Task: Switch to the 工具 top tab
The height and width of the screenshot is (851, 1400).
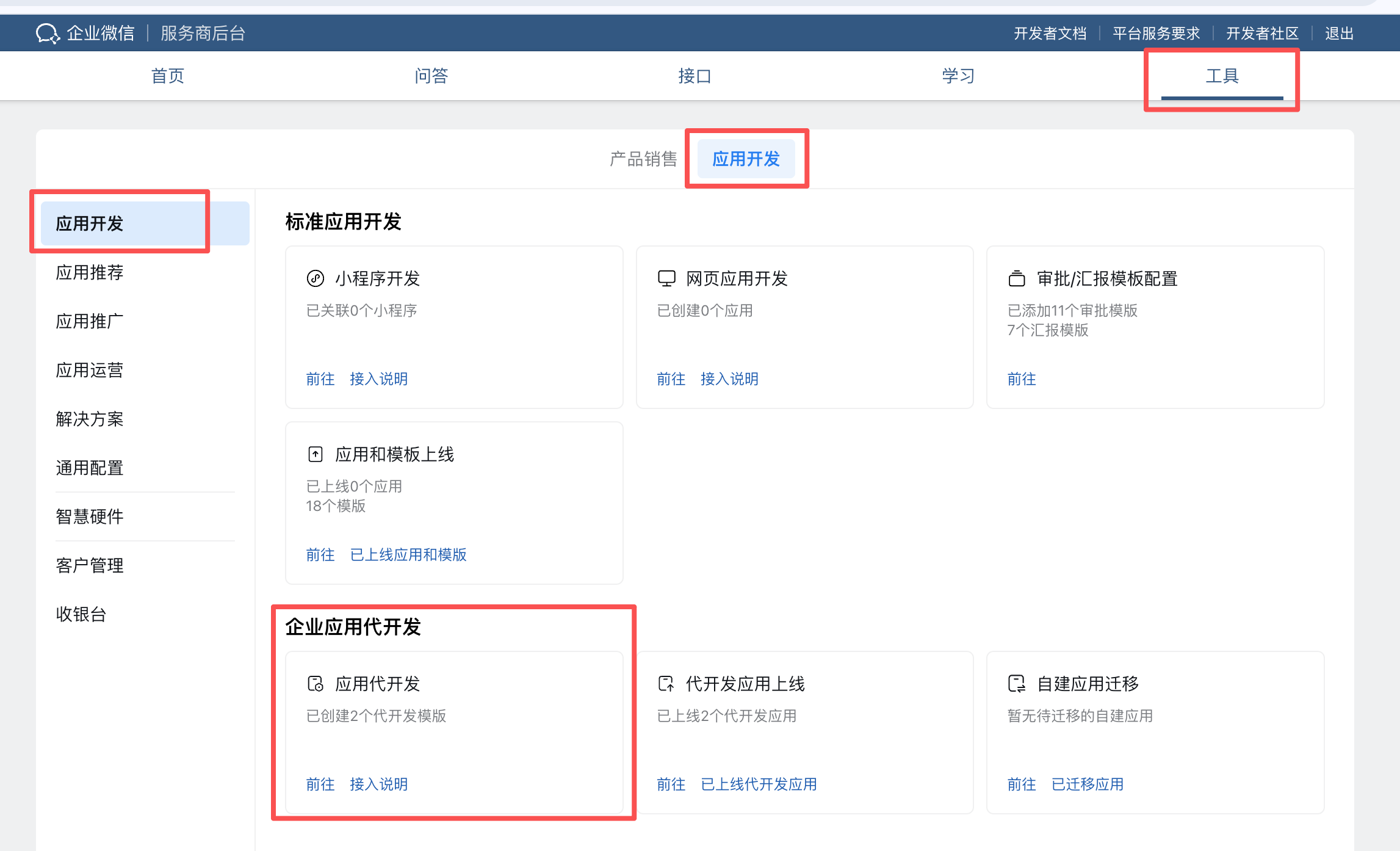Action: pos(1222,76)
